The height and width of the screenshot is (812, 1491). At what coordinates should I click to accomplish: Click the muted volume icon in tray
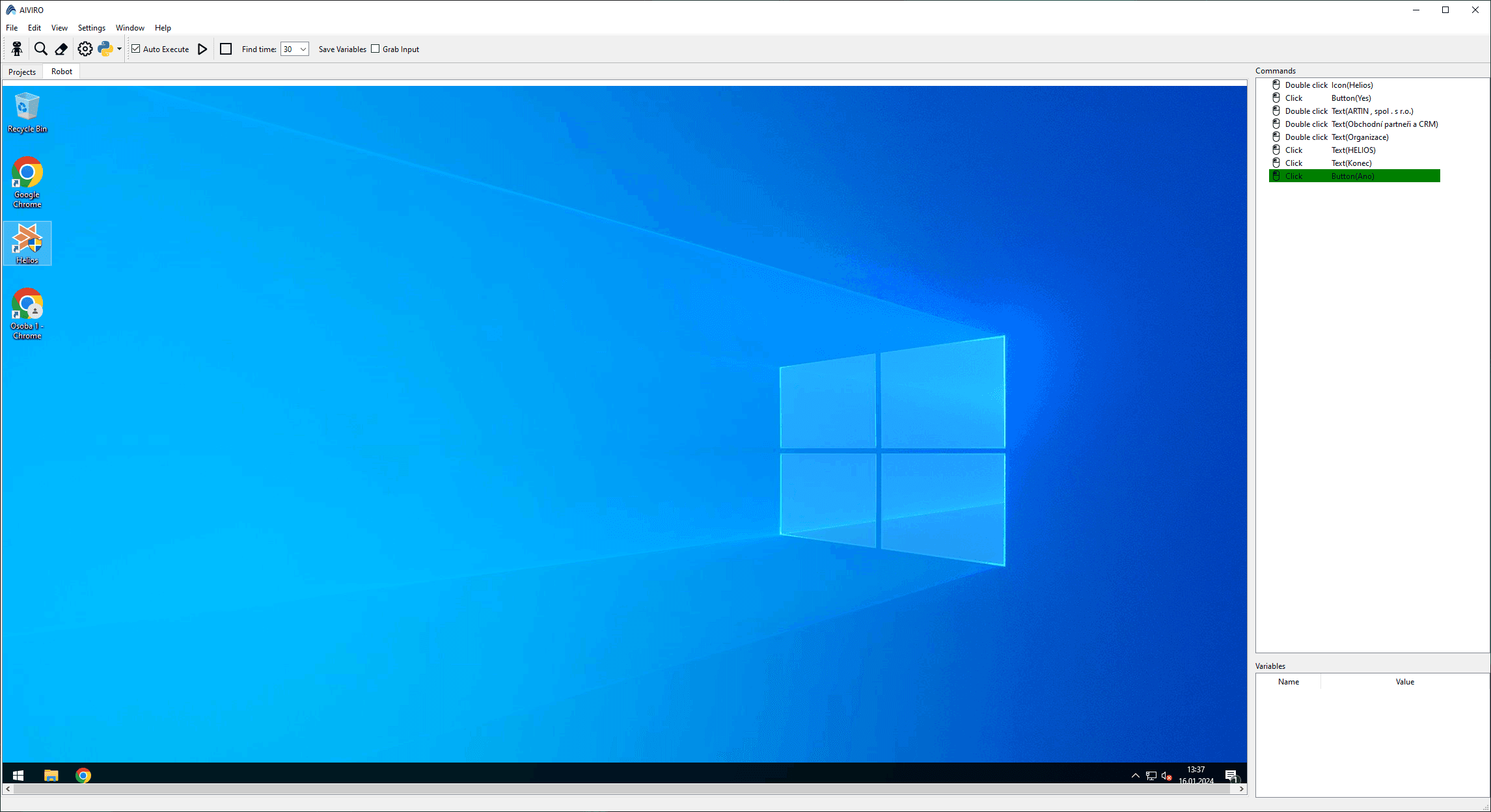pyautogui.click(x=1166, y=776)
